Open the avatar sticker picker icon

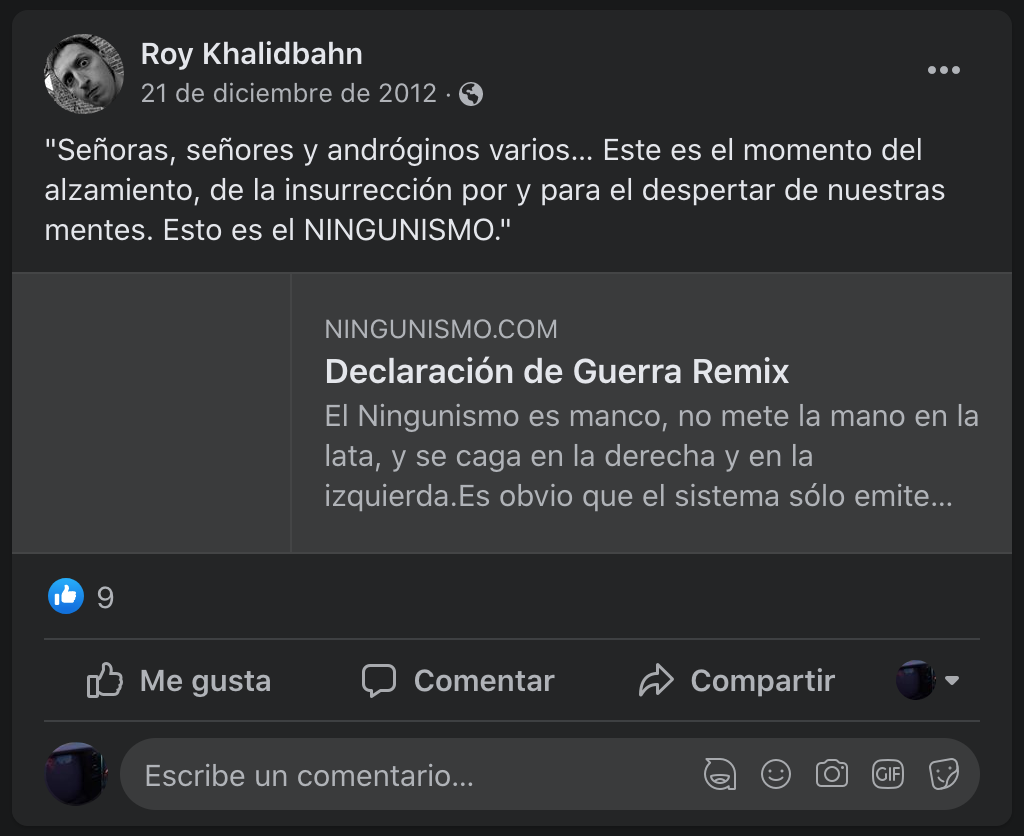(721, 774)
